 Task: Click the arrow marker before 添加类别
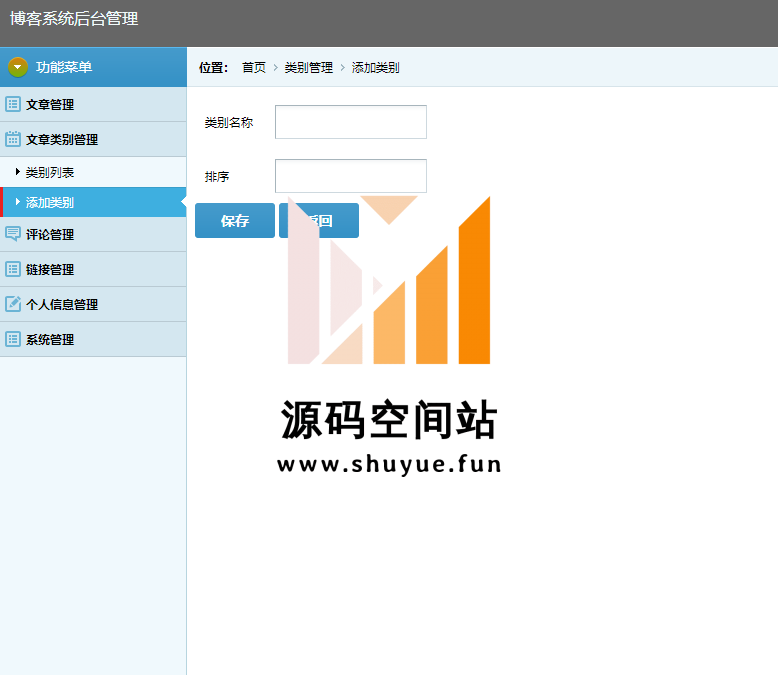[18, 202]
